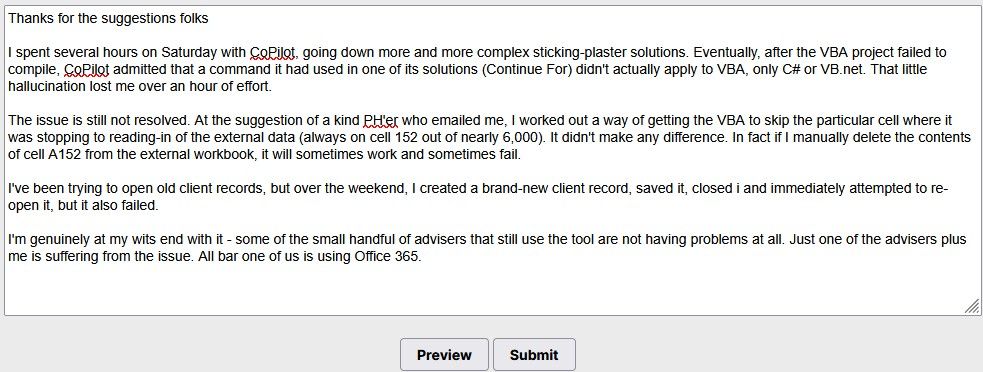
Task: Submit the forum reply
Action: click(x=534, y=354)
